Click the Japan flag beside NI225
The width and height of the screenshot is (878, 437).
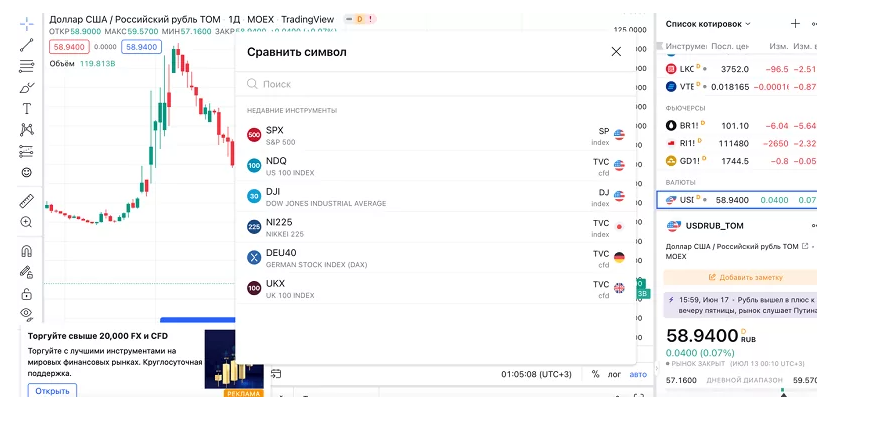[619, 227]
